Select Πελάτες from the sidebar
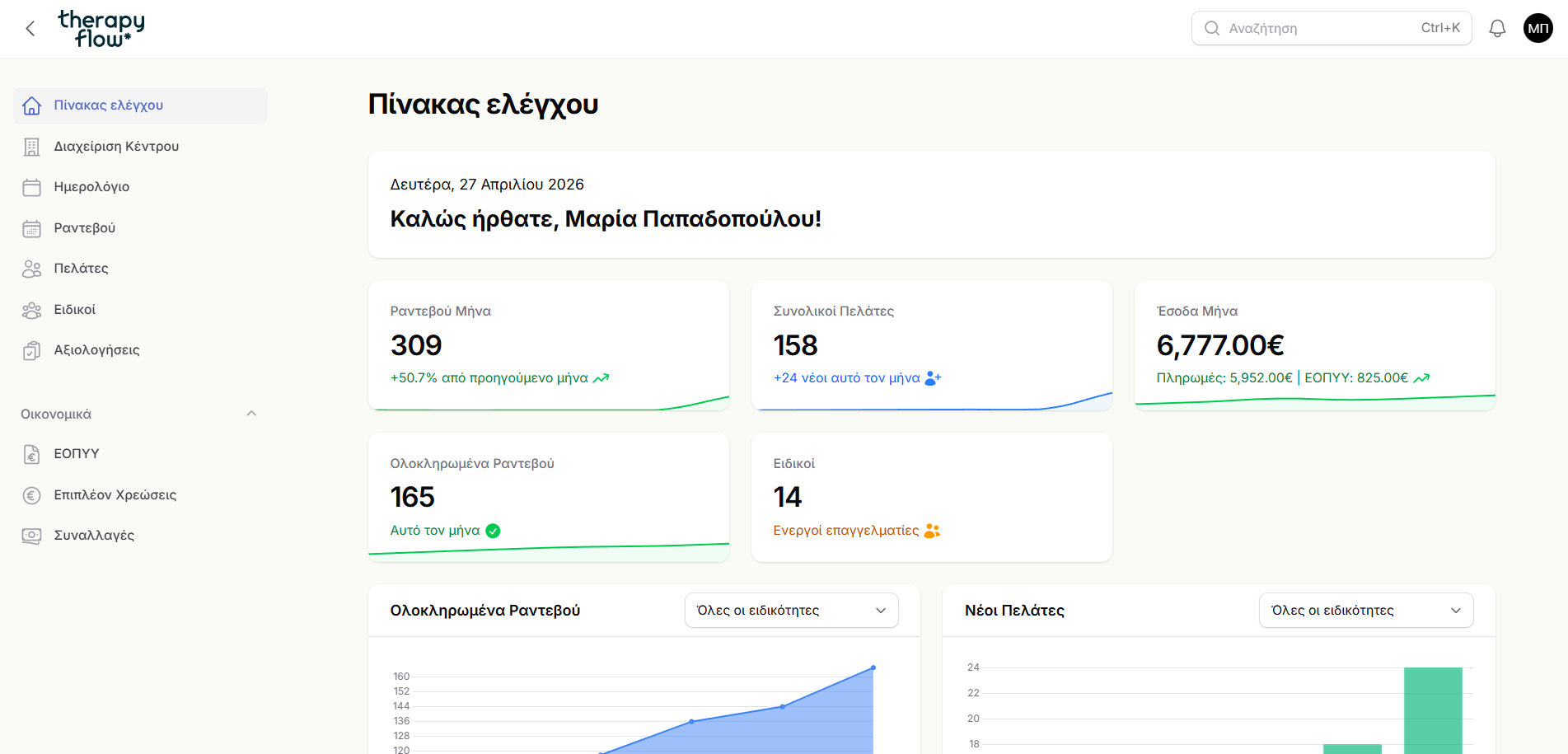1568x754 pixels. [x=141, y=269]
